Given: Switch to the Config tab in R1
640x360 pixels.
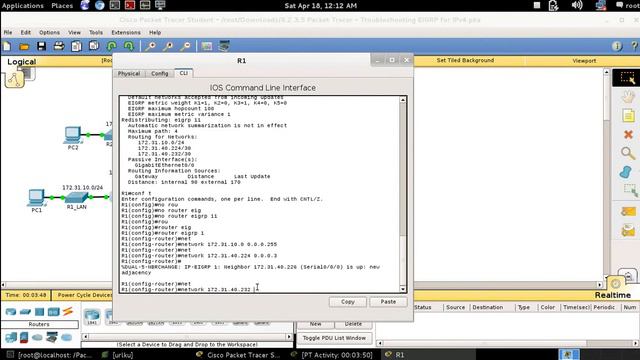Looking at the screenshot, I should 160,73.
